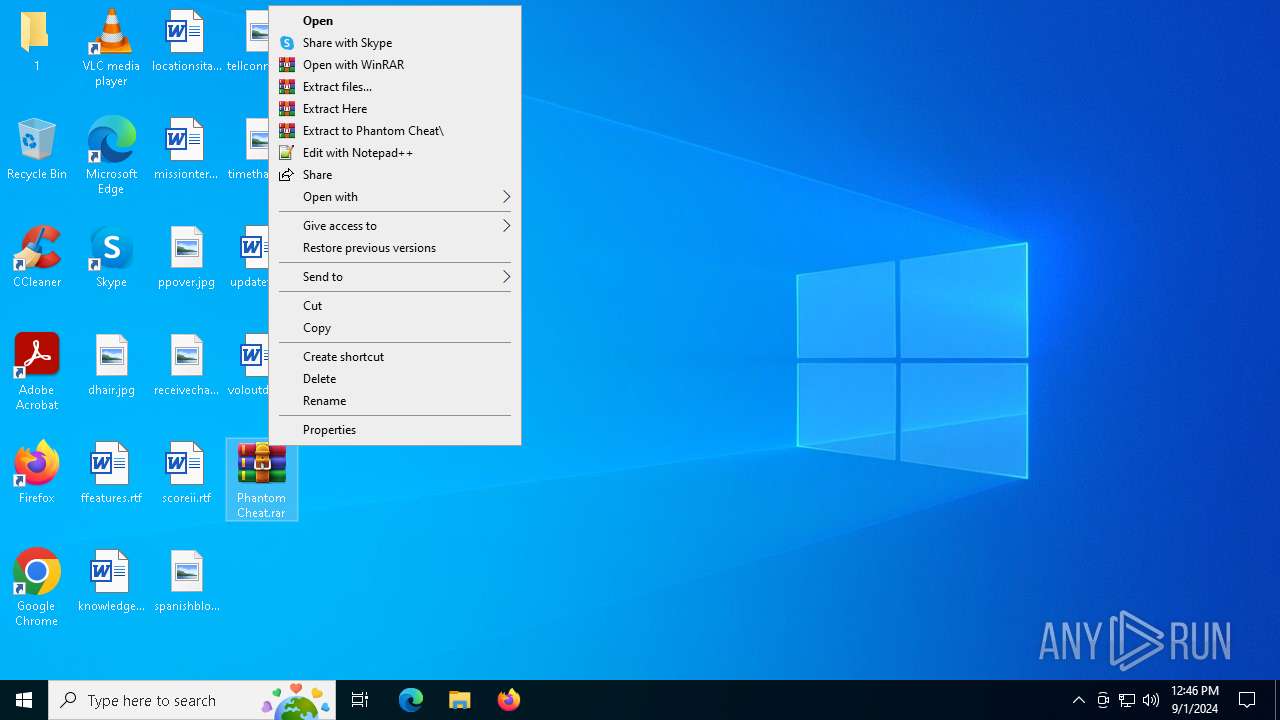Select Extract Here option
This screenshot has height=720, width=1280.
(x=395, y=109)
